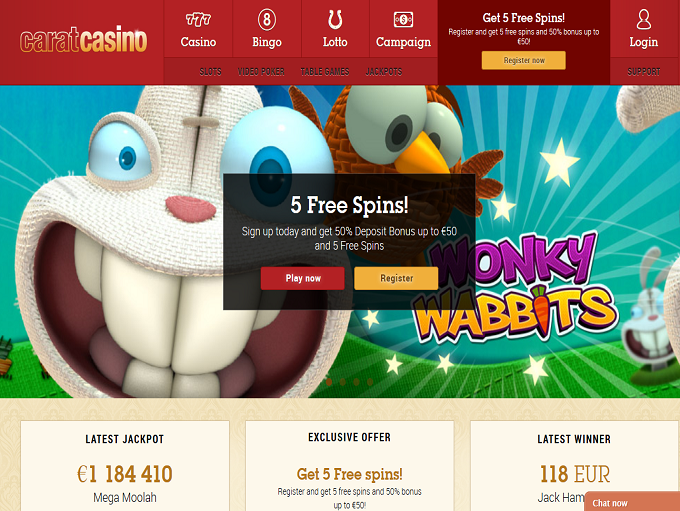Click the Register now button in header

click(523, 60)
